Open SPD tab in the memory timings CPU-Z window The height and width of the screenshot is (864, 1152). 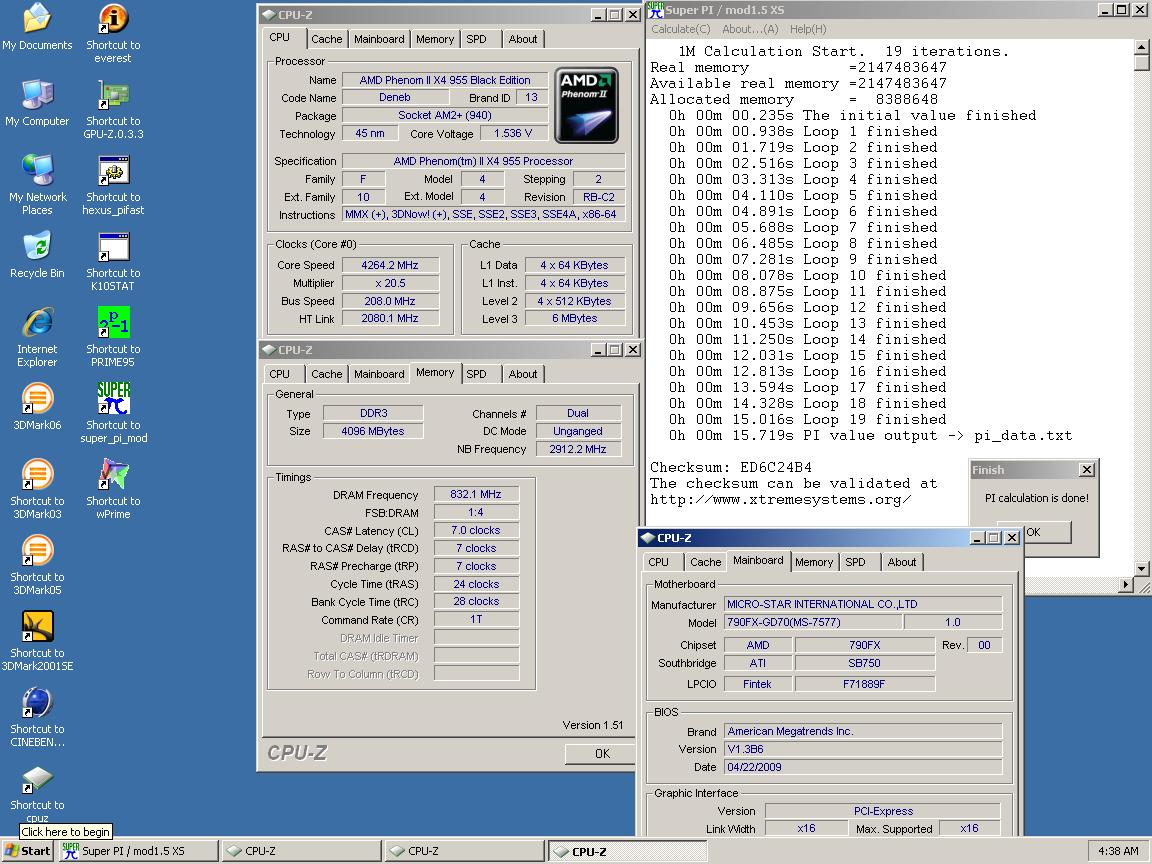coord(476,374)
